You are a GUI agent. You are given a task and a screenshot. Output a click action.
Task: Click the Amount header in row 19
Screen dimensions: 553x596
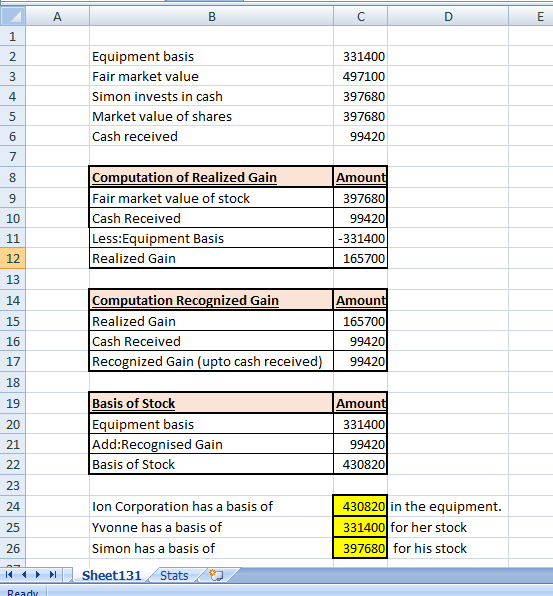[x=360, y=403]
